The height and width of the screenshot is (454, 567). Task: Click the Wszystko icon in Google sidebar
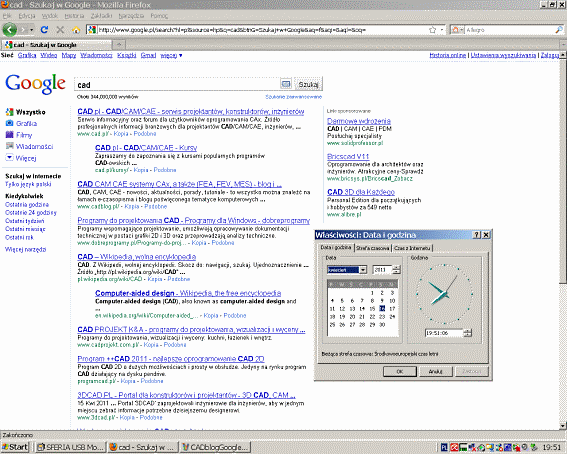pyautogui.click(x=9, y=112)
